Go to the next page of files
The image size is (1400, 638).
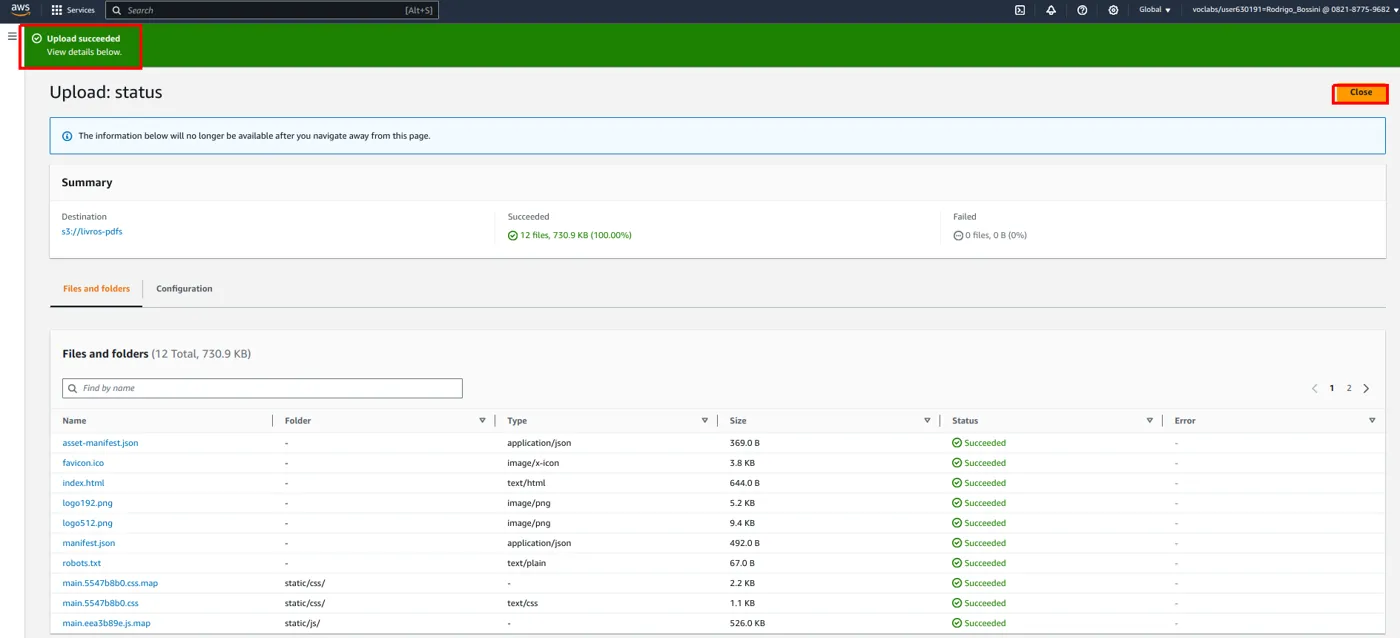tap(1366, 388)
